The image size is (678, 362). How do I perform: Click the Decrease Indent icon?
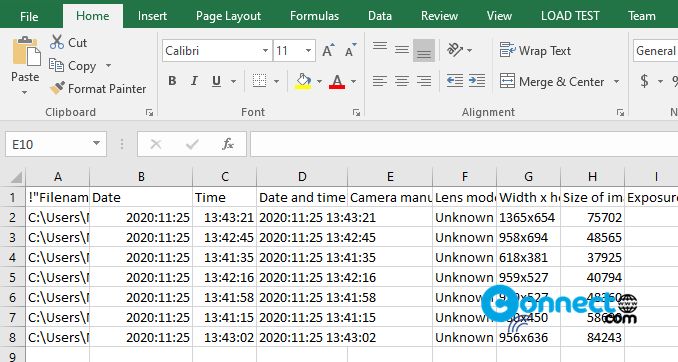click(x=454, y=80)
